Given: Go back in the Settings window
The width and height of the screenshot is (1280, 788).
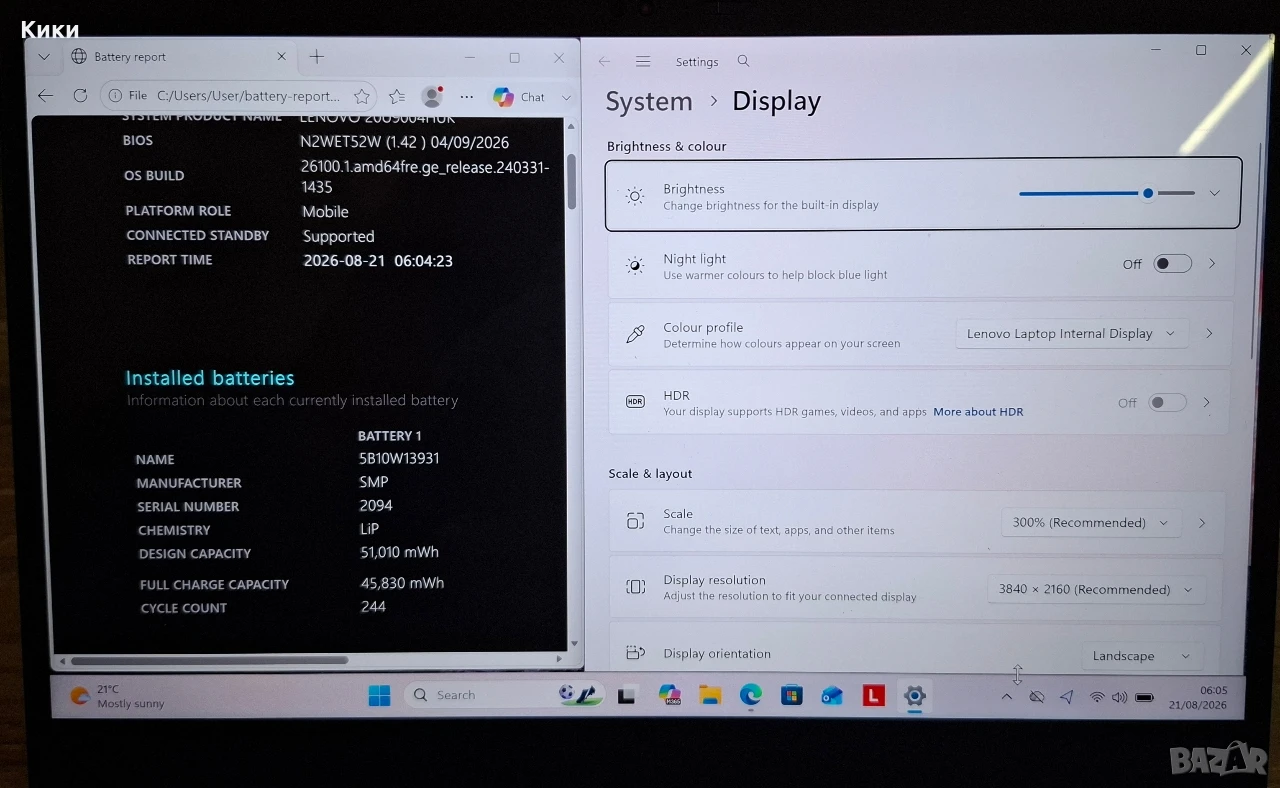Looking at the screenshot, I should point(604,62).
